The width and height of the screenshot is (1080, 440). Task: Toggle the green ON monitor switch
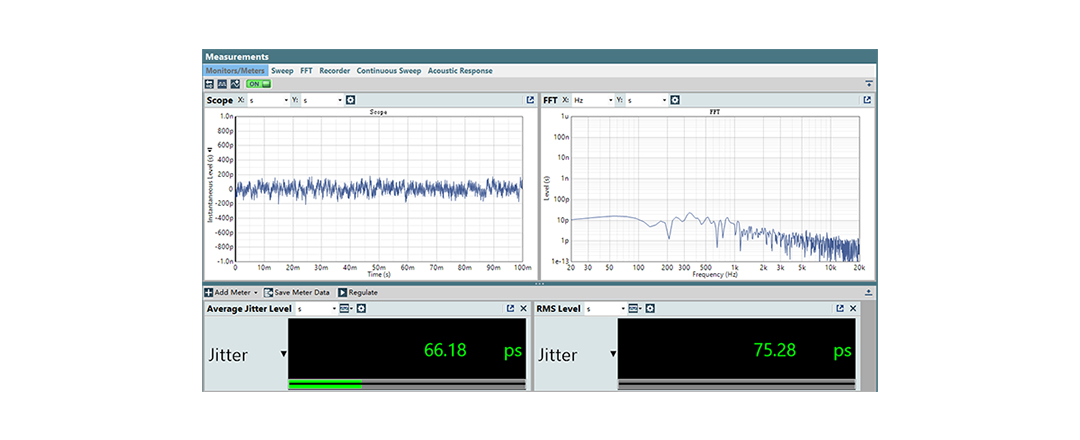point(258,84)
